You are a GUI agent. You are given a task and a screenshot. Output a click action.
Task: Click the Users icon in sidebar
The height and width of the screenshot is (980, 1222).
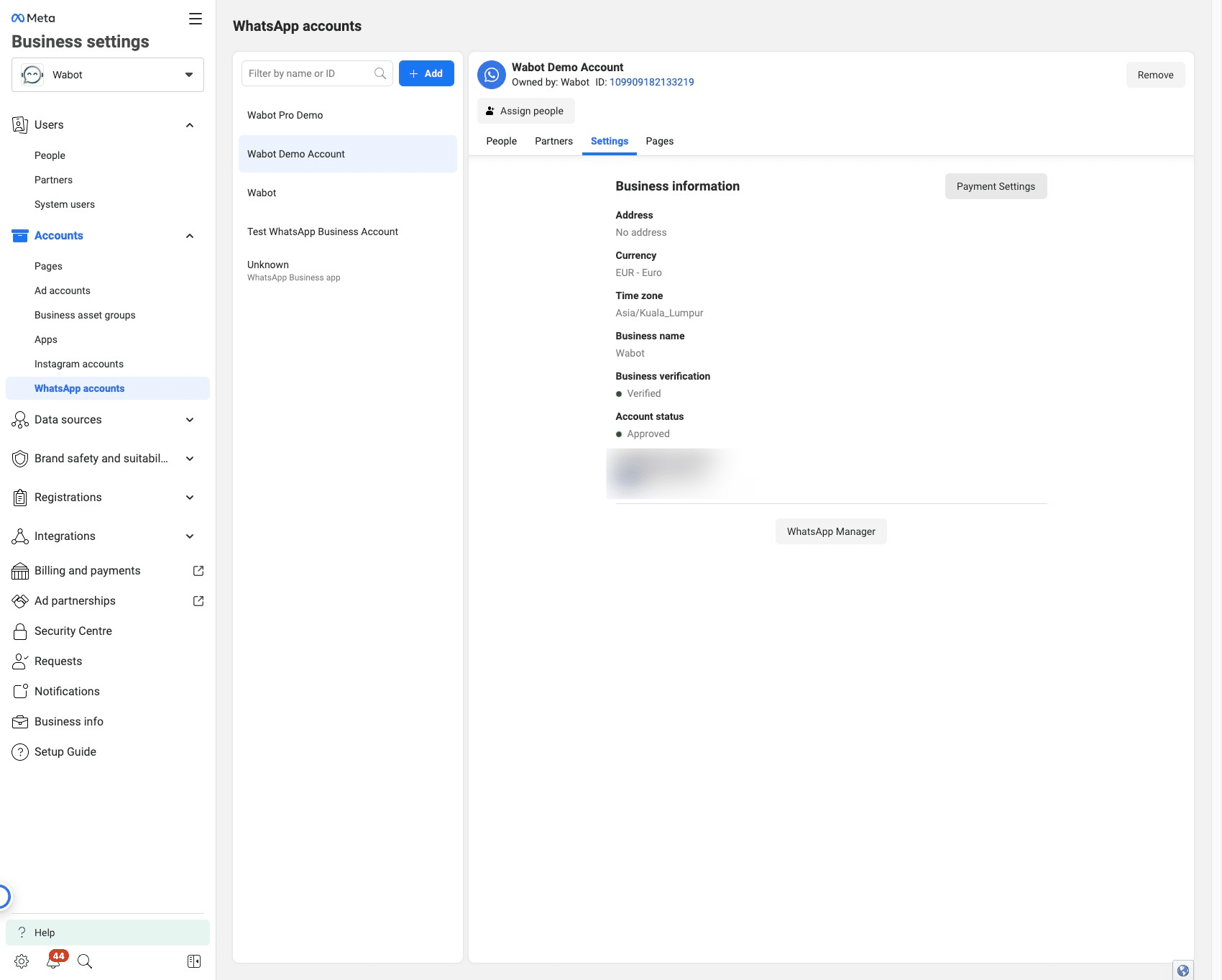(x=20, y=125)
